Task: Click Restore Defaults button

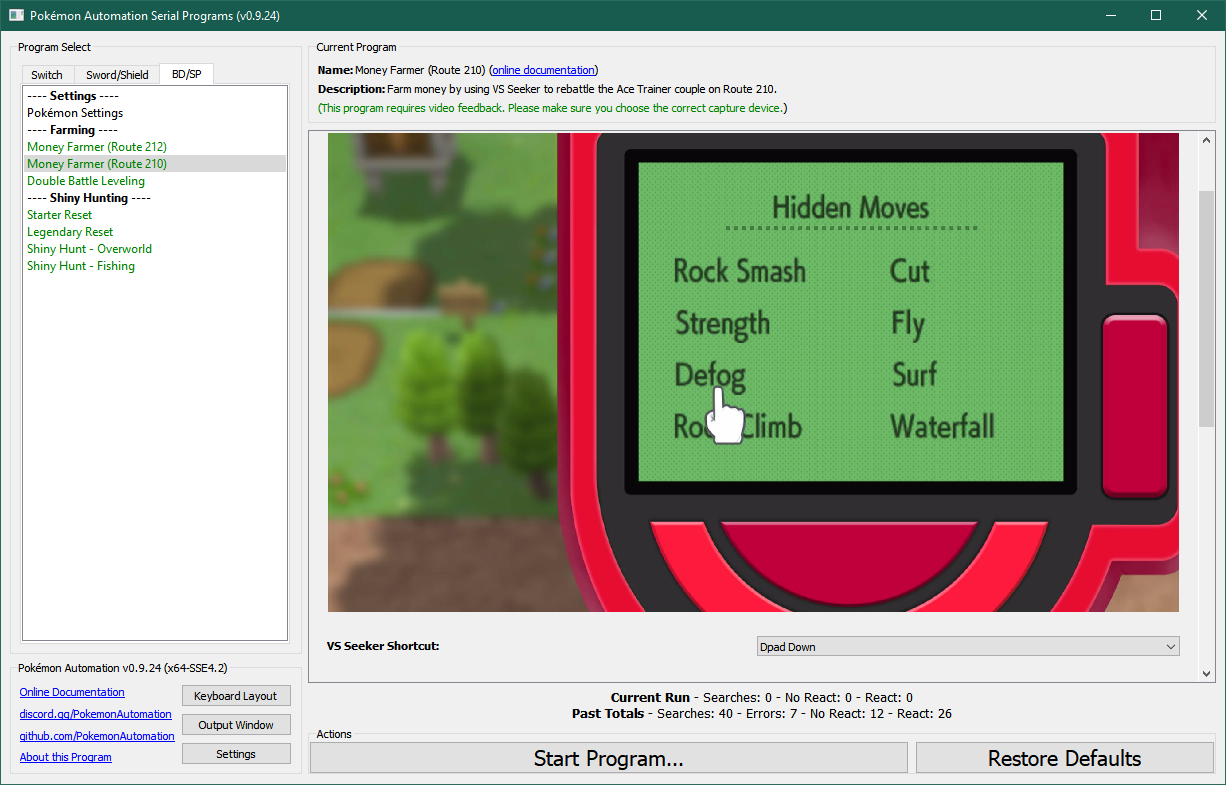Action: 1064,758
